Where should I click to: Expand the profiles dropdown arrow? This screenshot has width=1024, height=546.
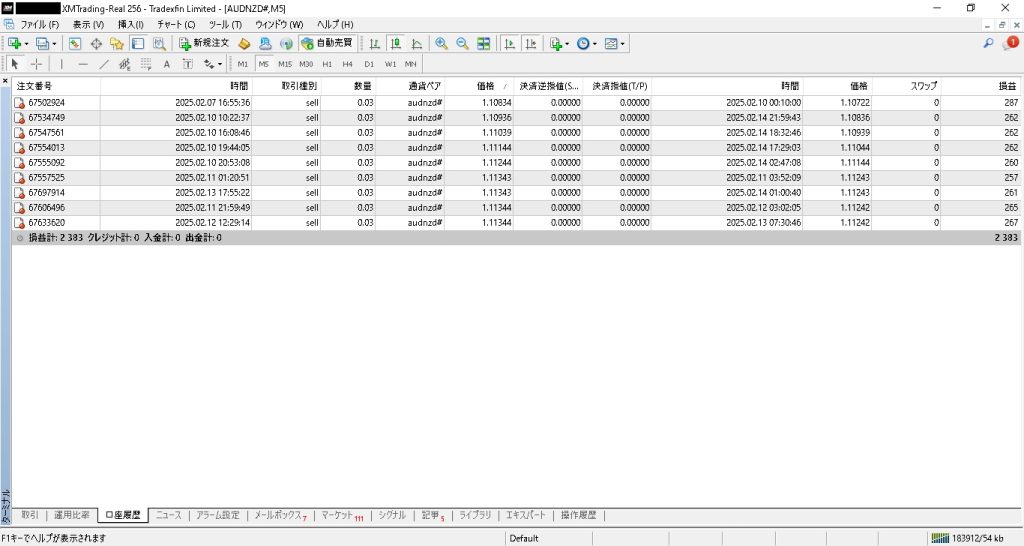[x=54, y=44]
